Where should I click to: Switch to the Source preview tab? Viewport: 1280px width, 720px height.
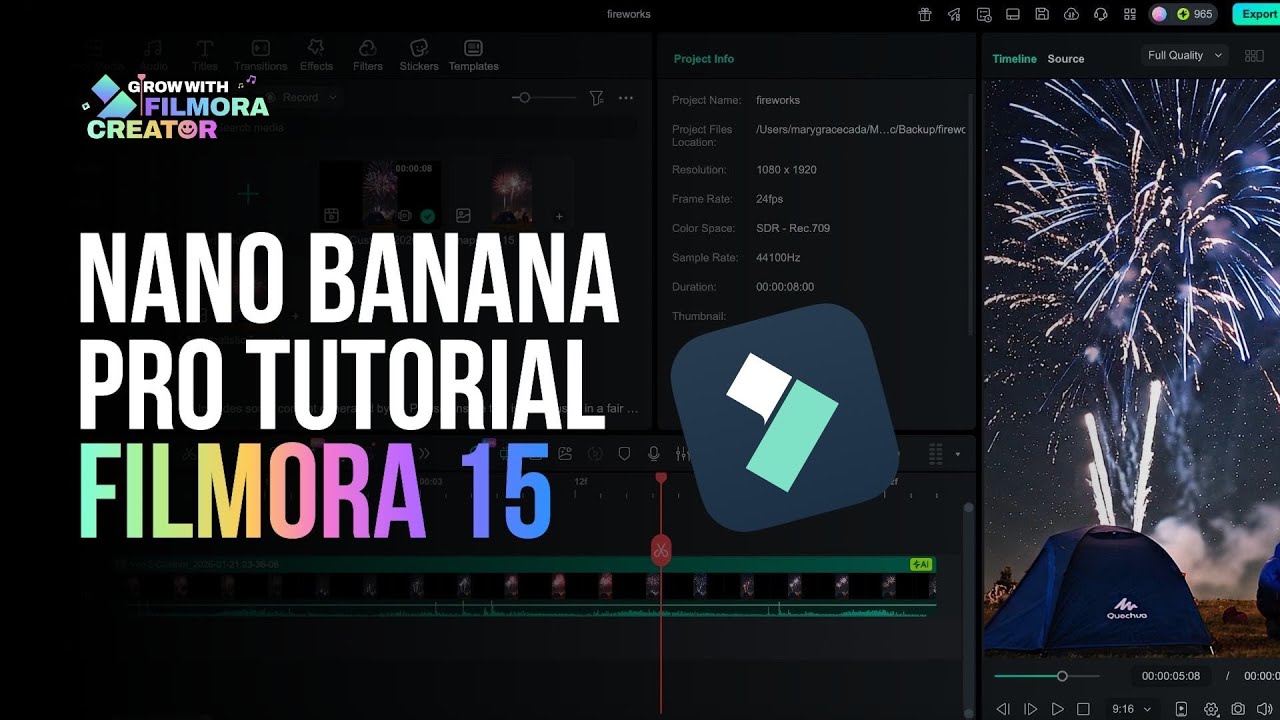[1066, 59]
